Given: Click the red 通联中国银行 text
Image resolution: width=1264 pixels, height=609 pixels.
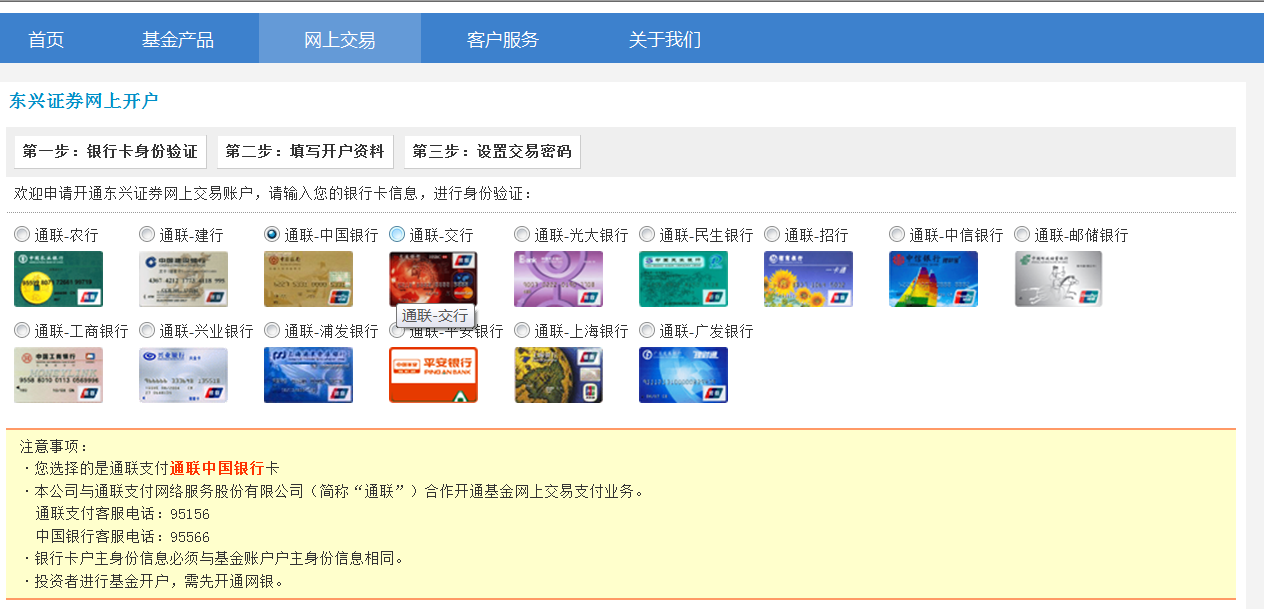Looking at the screenshot, I should pos(217,468).
